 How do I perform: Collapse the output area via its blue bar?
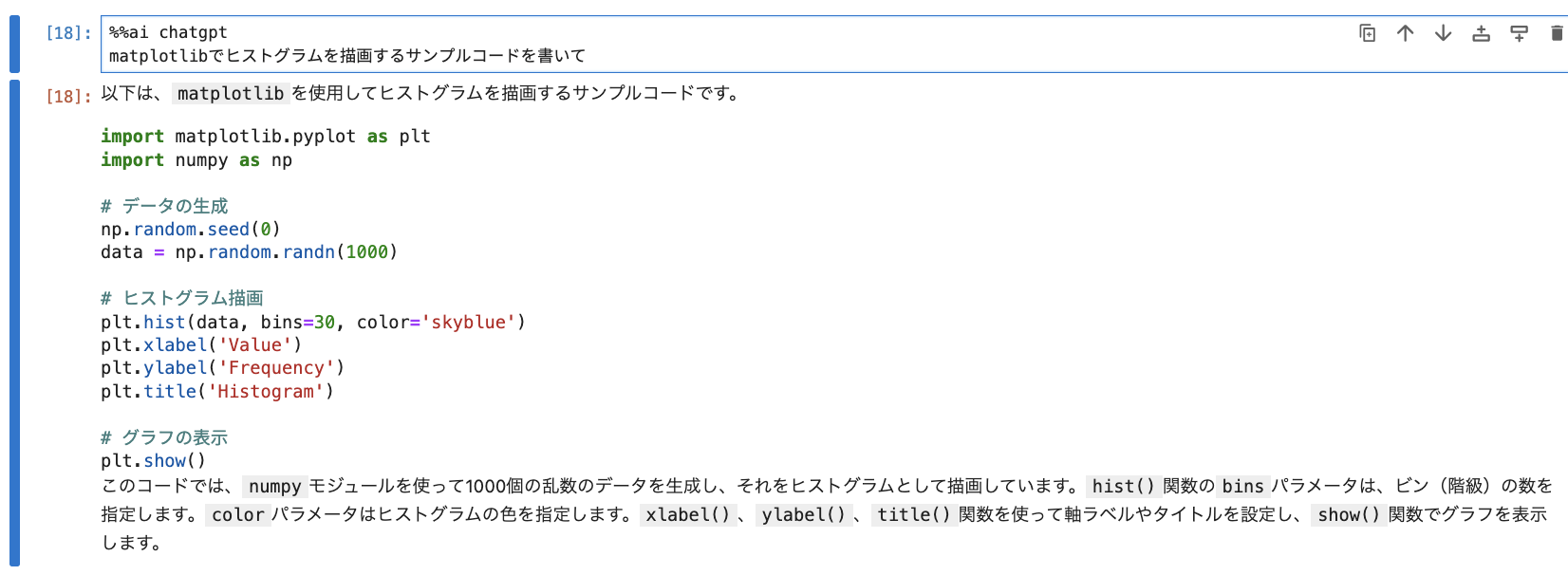(x=14, y=323)
